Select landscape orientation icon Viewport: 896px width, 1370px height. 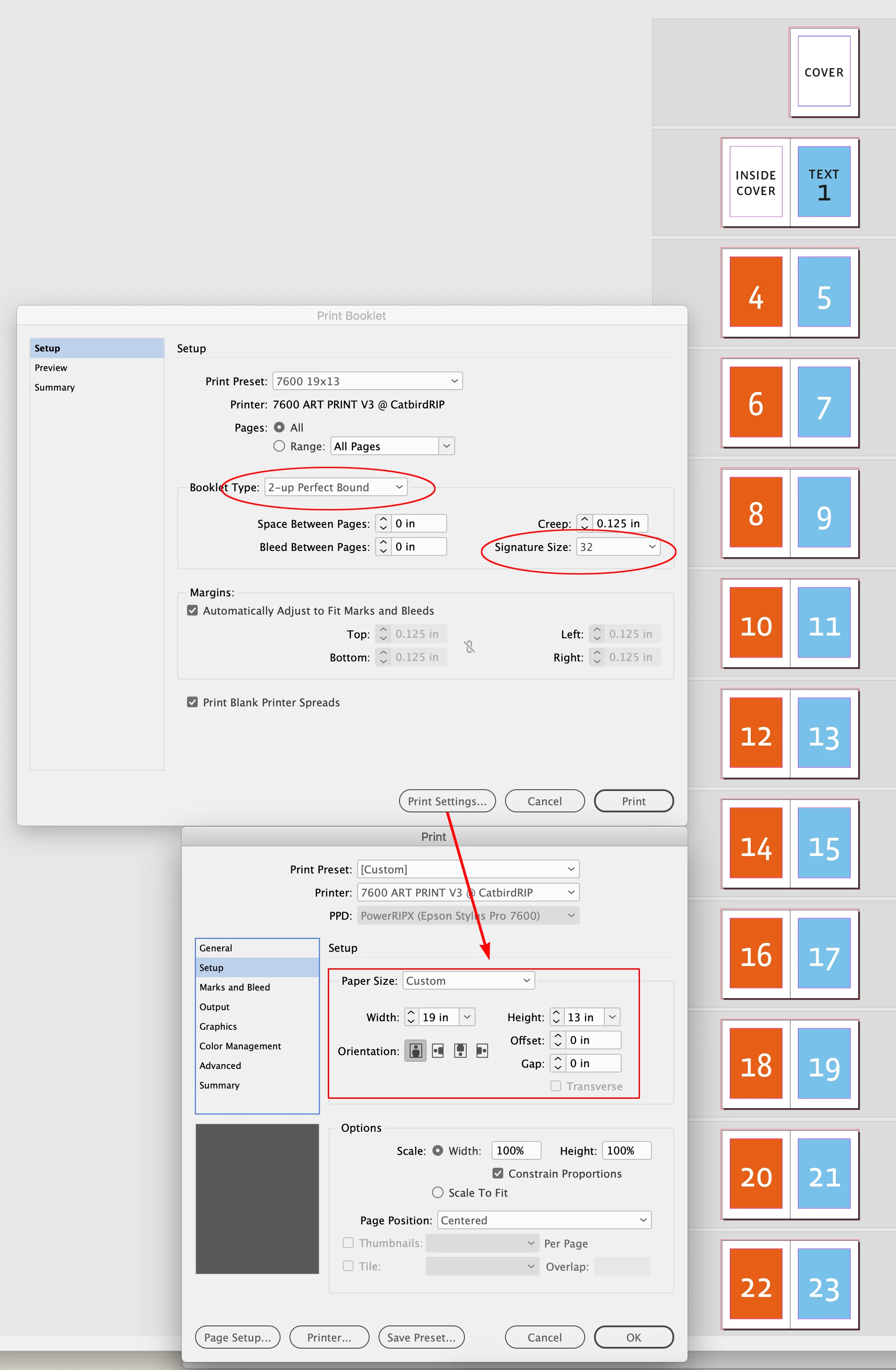click(438, 1051)
